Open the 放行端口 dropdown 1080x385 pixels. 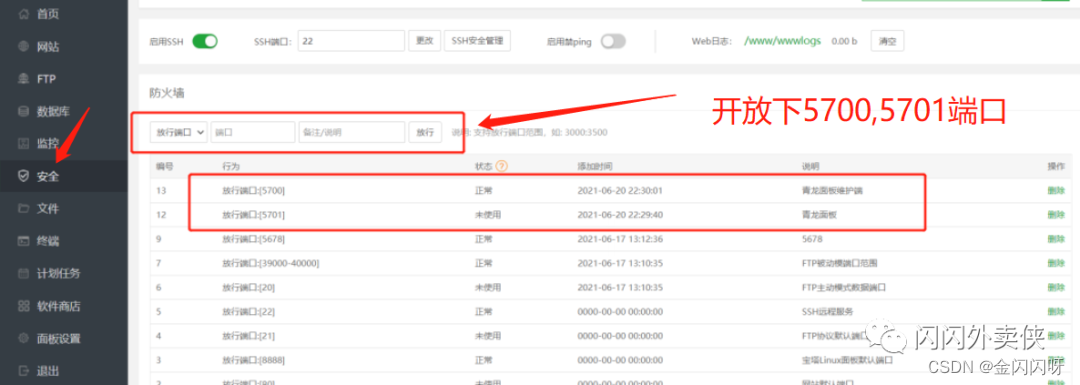coord(179,132)
